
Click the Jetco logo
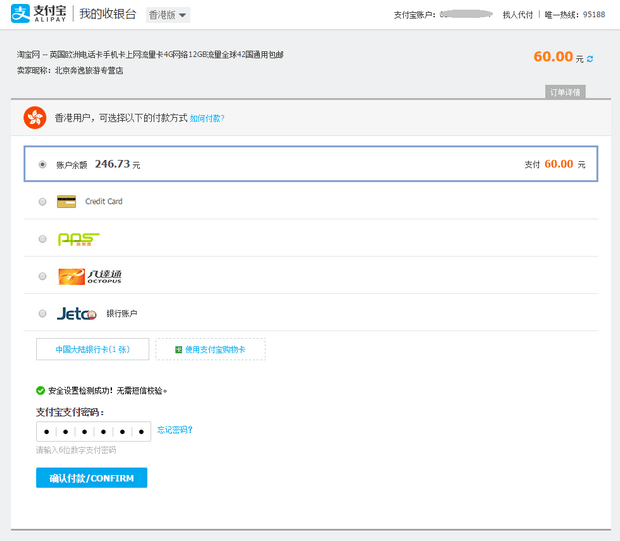pyautogui.click(x=77, y=314)
